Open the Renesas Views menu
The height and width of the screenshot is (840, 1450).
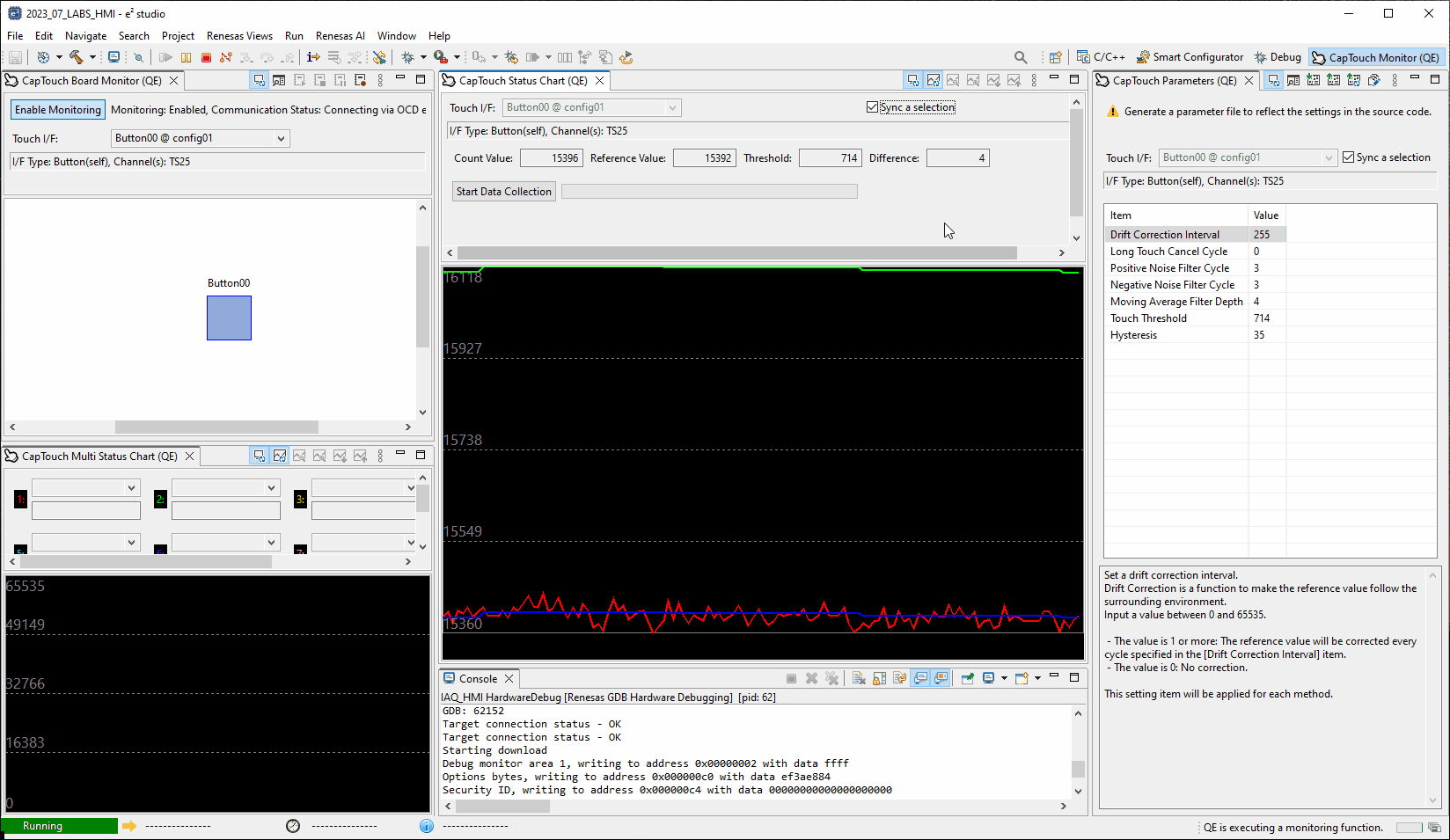pos(239,36)
